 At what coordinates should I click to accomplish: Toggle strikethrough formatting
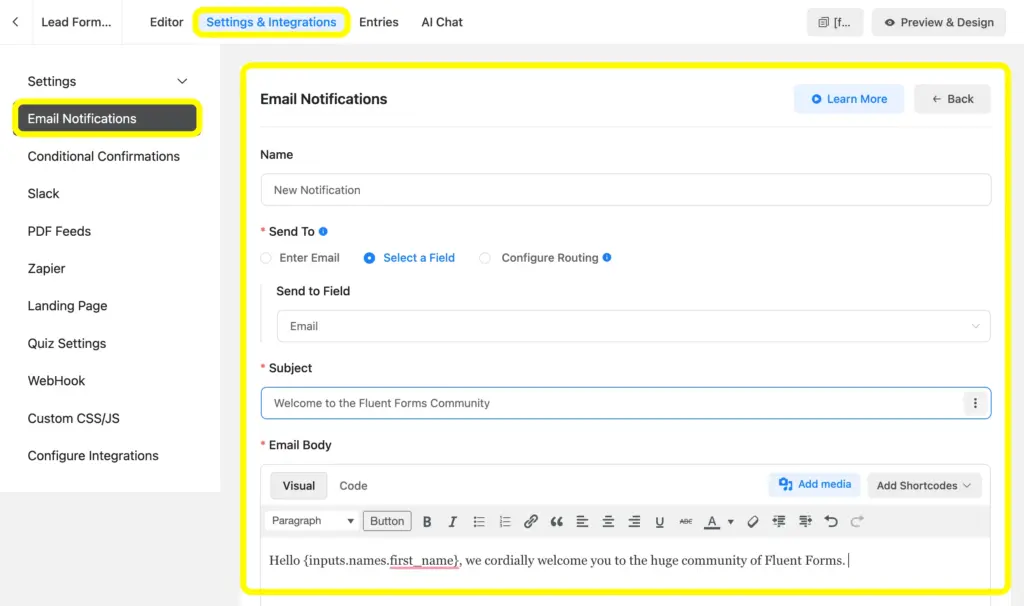686,521
